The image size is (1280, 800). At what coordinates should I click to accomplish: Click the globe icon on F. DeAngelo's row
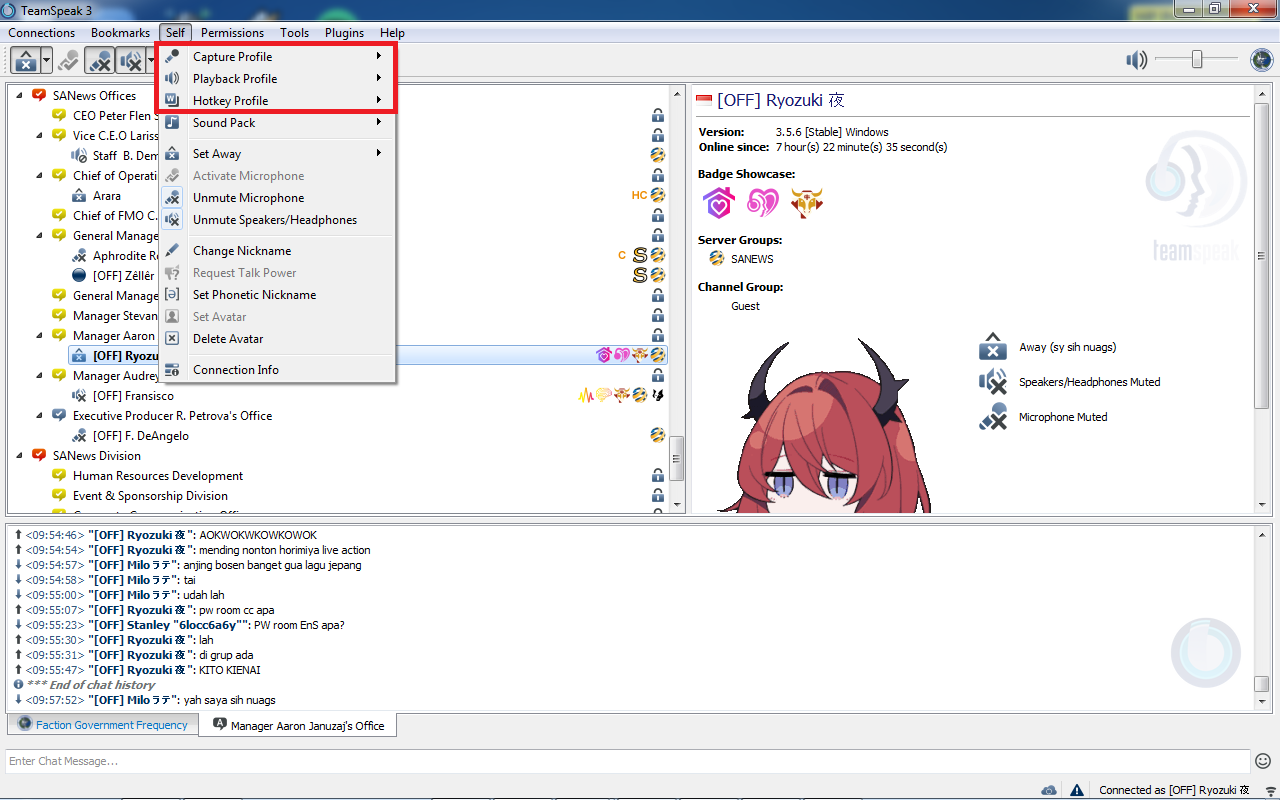tap(658, 436)
